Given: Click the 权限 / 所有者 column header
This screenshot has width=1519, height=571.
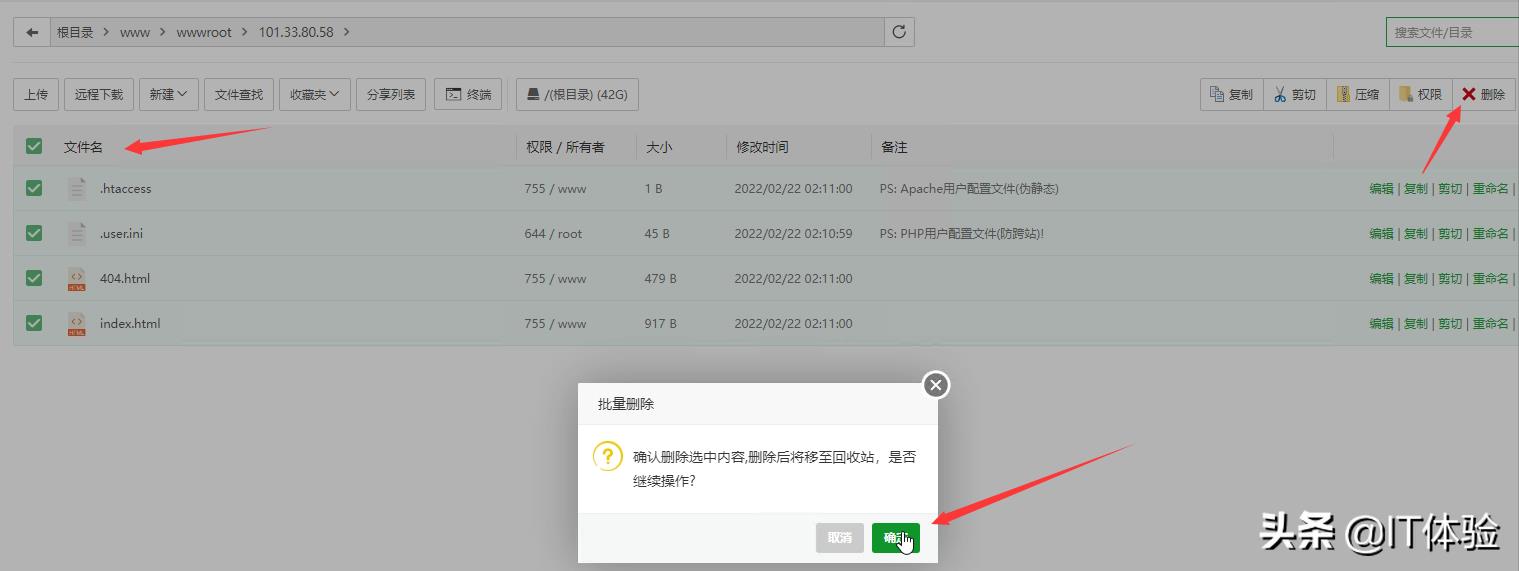Looking at the screenshot, I should tap(565, 147).
